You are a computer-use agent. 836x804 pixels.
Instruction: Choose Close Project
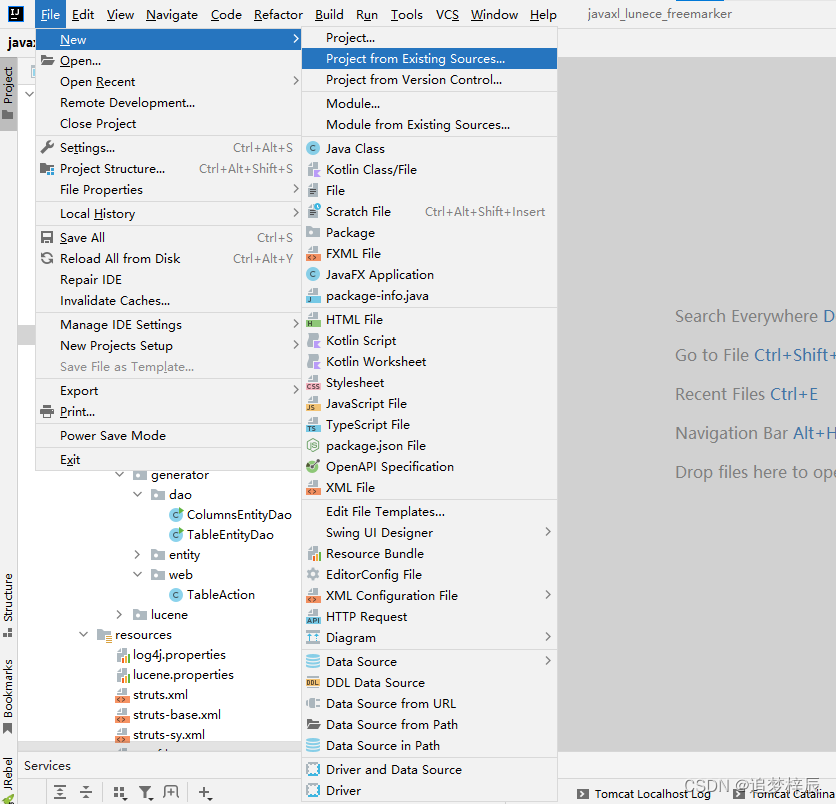pos(168,124)
